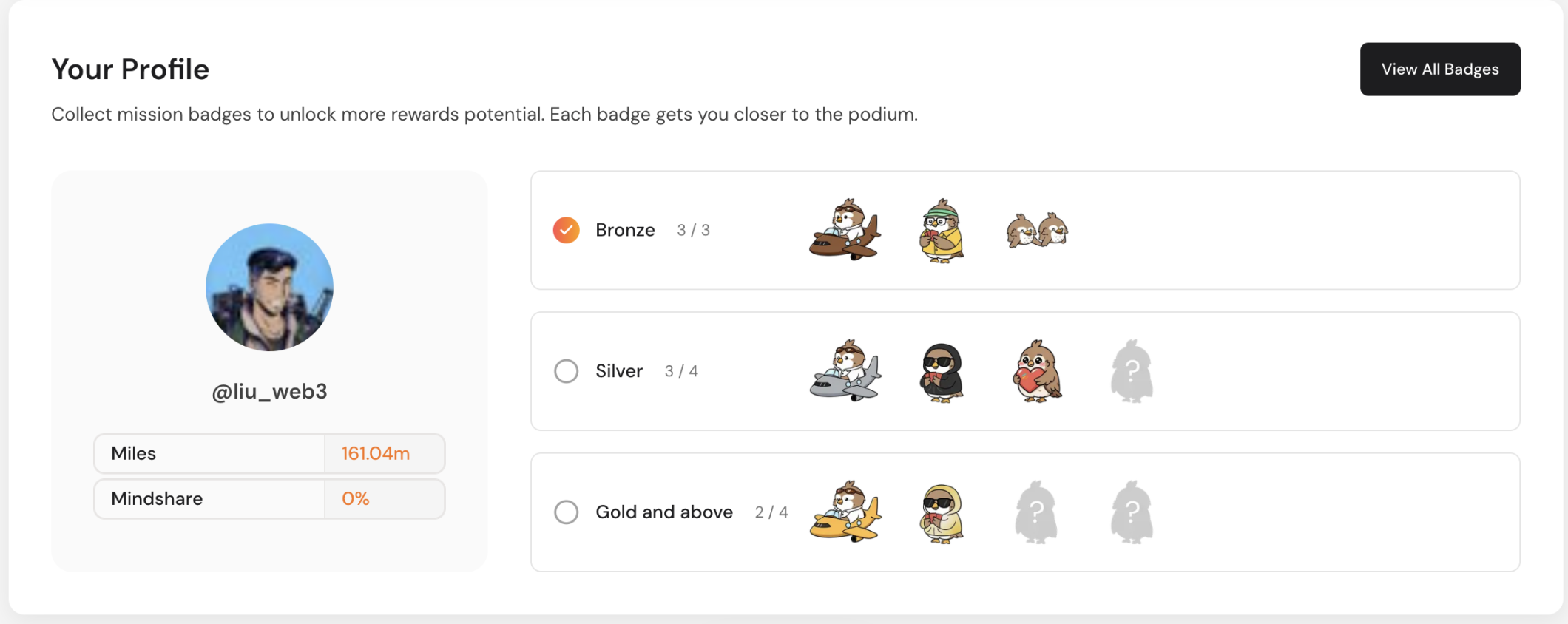Open the Silver gray airplane badge
This screenshot has width=1568, height=624.
pos(845,371)
